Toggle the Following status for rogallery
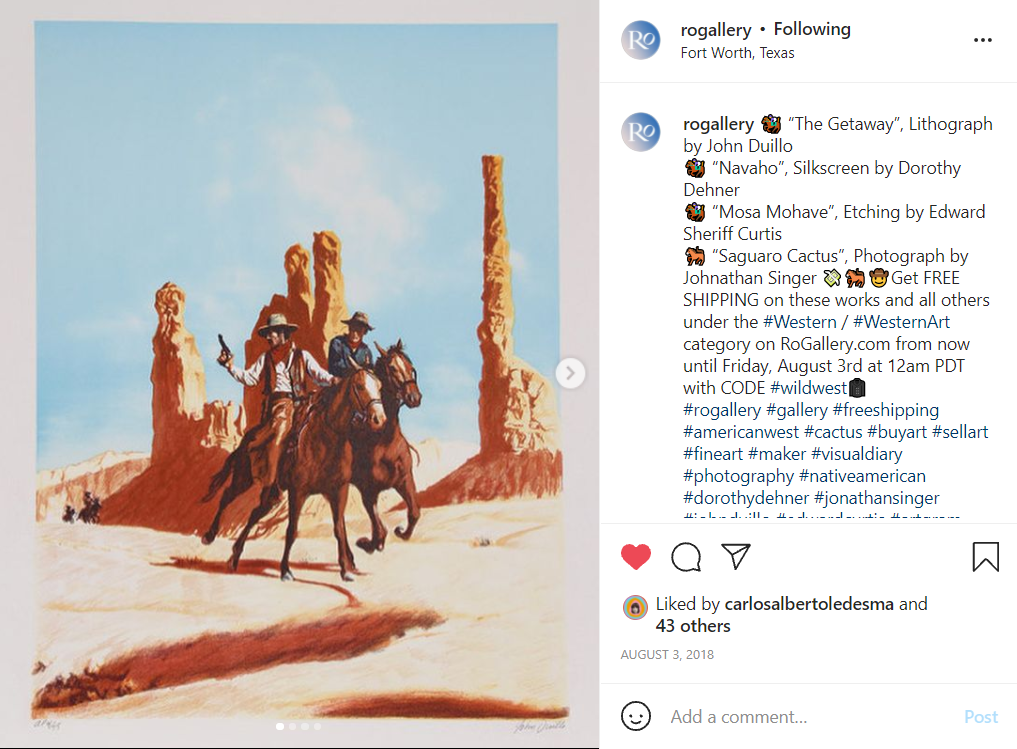Viewport: 1017px width, 749px height. [812, 29]
